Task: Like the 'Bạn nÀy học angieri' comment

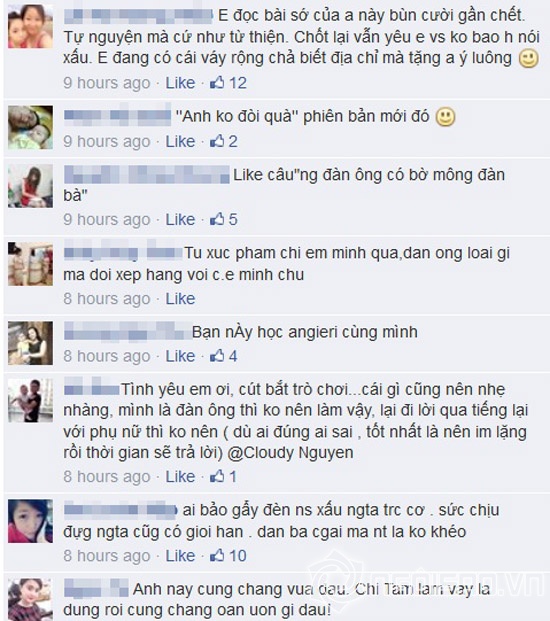Action: point(180,356)
